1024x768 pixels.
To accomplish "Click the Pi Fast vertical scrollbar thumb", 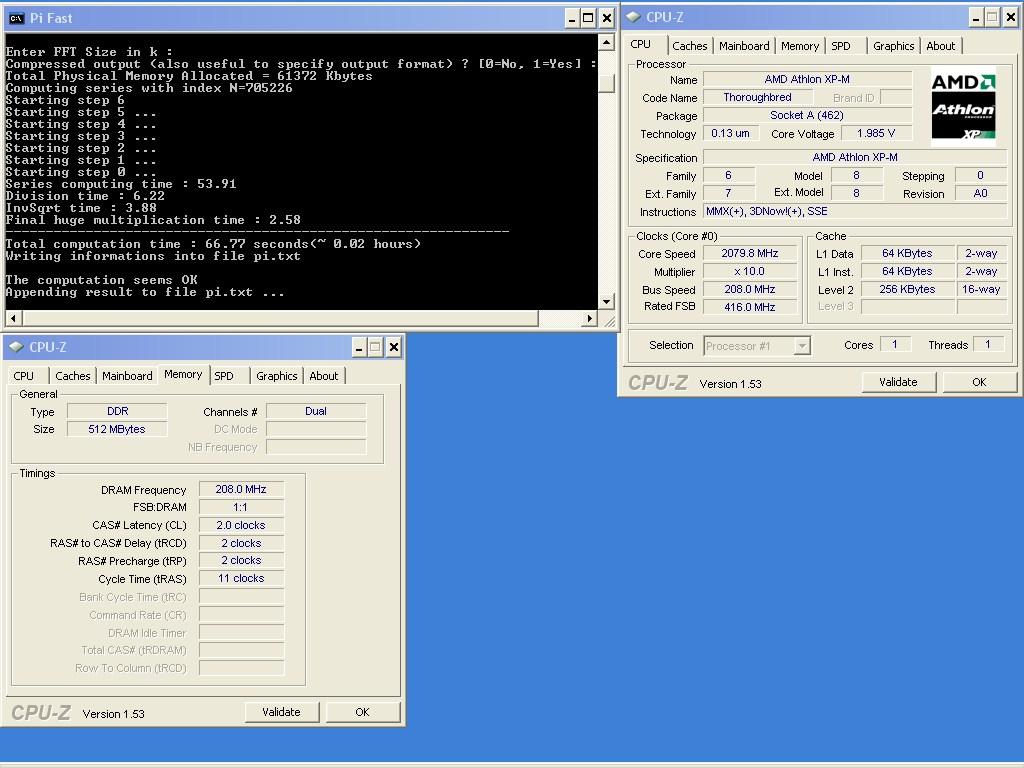I will coord(606,84).
